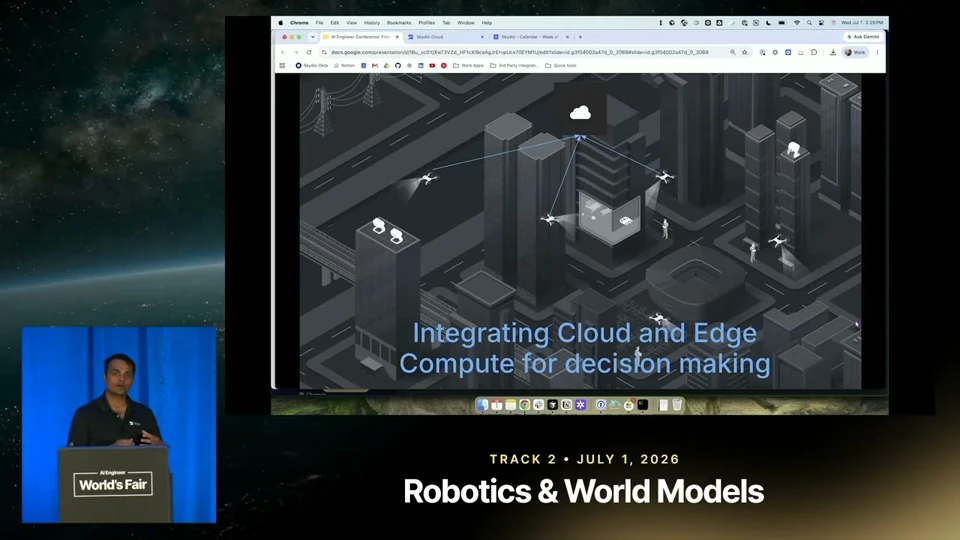
Task: Close the Skydio Cloud tab
Action: [482, 37]
